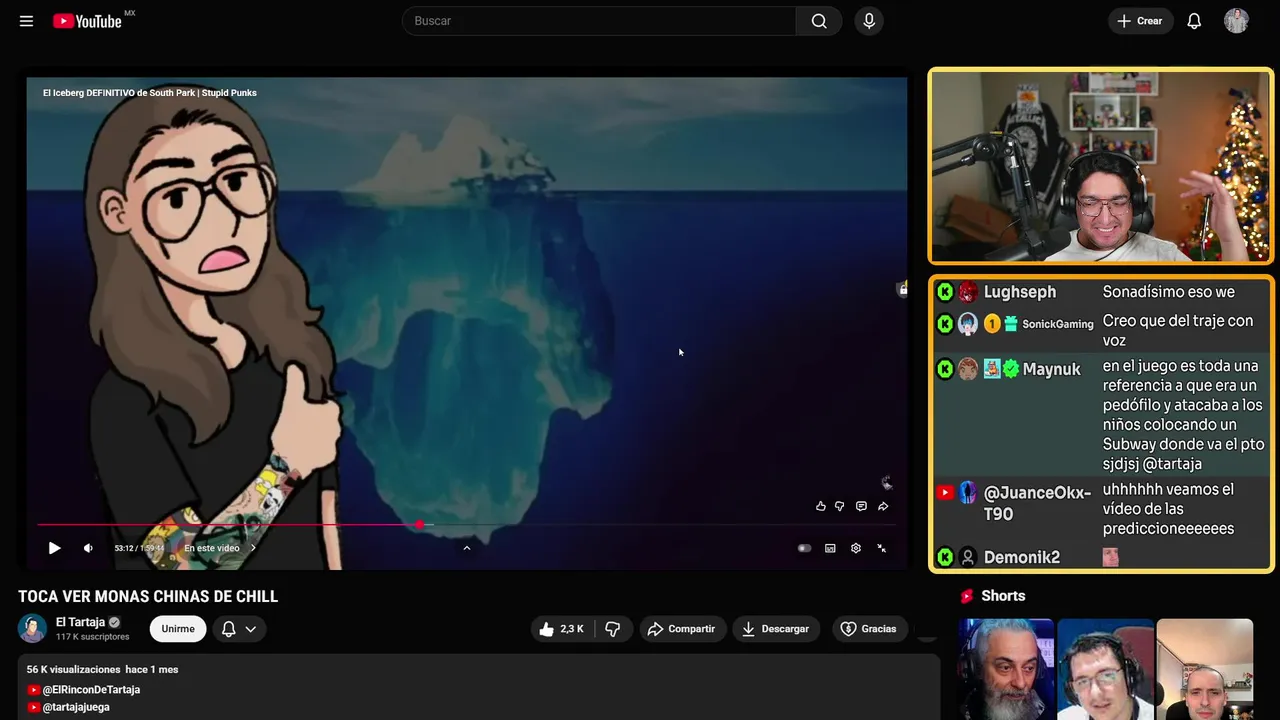Click the Kick icon beside Lughseph

pyautogui.click(x=945, y=292)
